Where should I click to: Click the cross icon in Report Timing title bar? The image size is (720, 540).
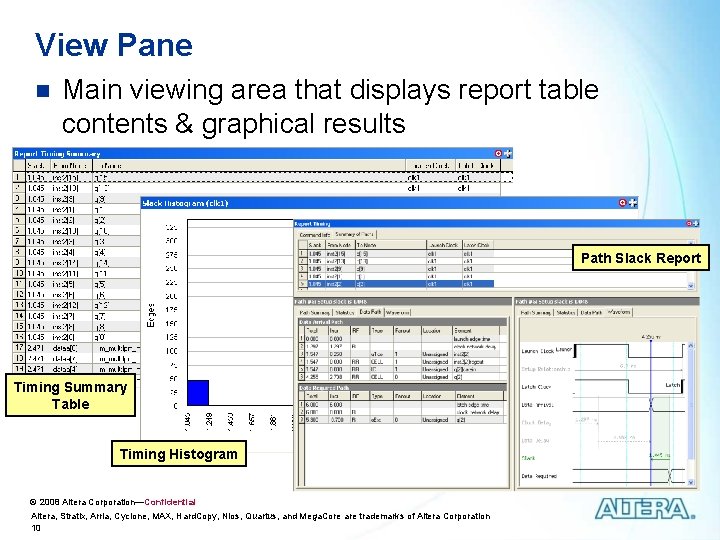[x=695, y=223]
